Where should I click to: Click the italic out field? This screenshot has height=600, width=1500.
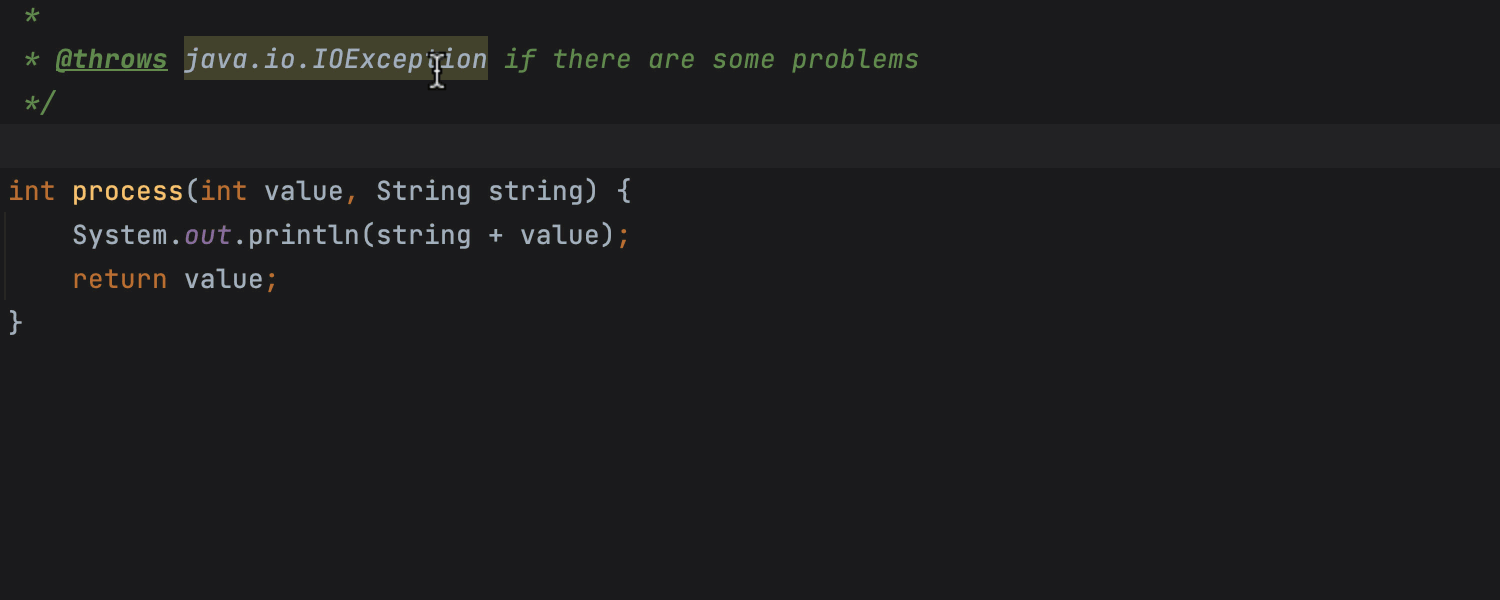pyautogui.click(x=208, y=235)
